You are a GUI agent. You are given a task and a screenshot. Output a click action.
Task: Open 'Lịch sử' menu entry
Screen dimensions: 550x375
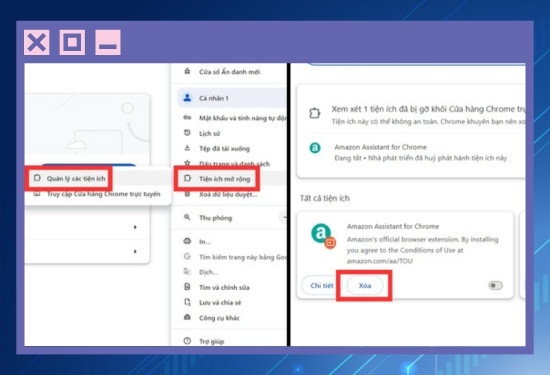209,133
